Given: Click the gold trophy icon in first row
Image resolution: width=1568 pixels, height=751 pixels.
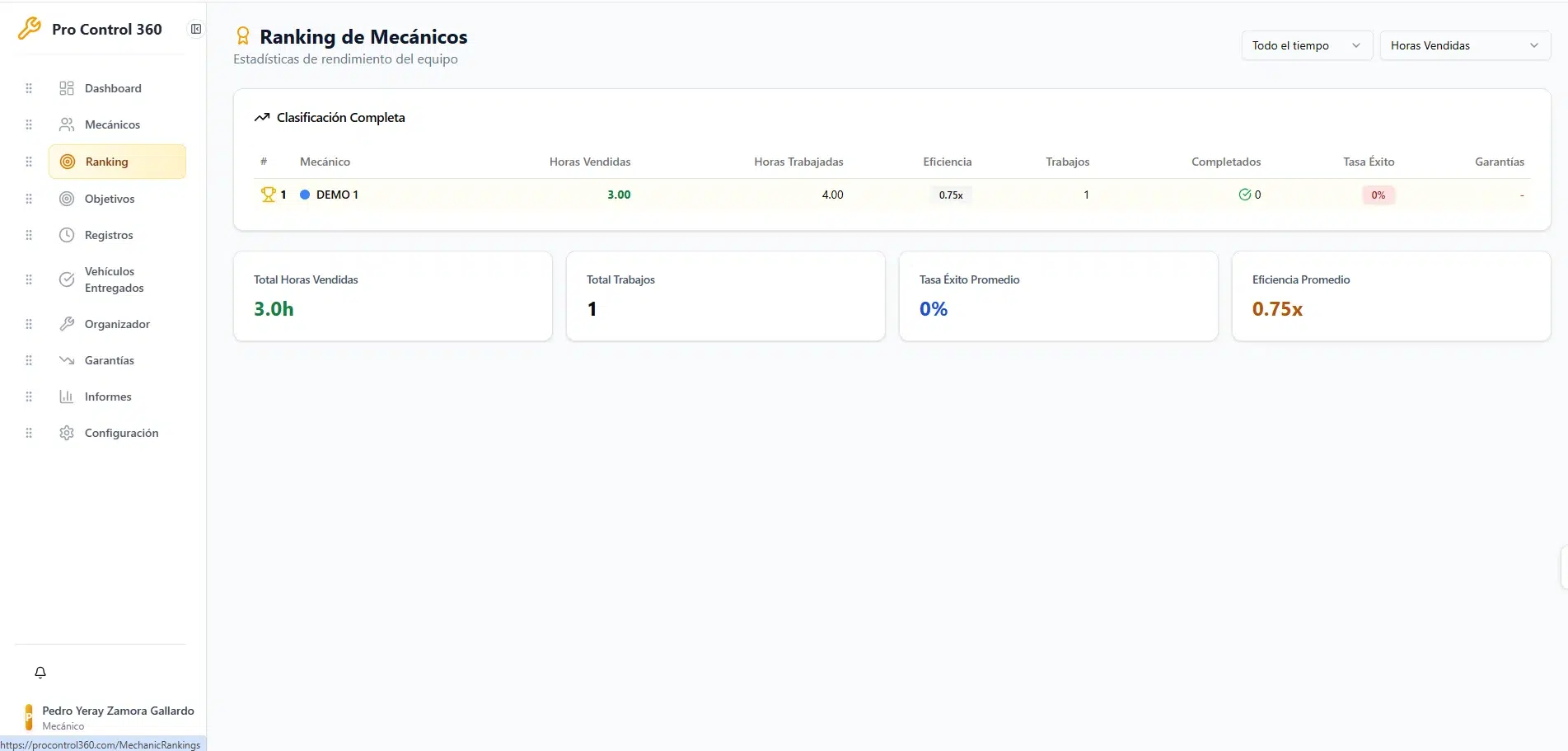Looking at the screenshot, I should tap(268, 195).
